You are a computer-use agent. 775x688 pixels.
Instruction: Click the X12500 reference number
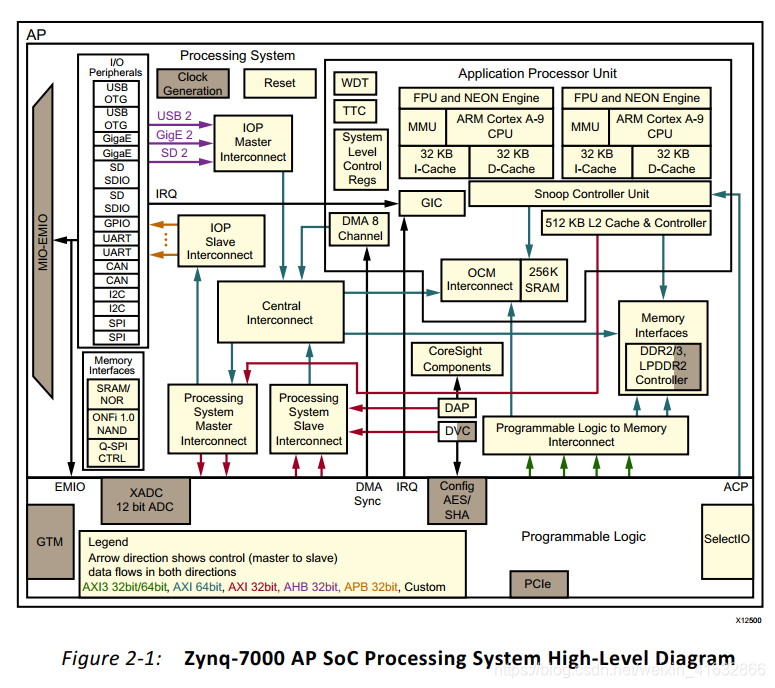point(748,621)
